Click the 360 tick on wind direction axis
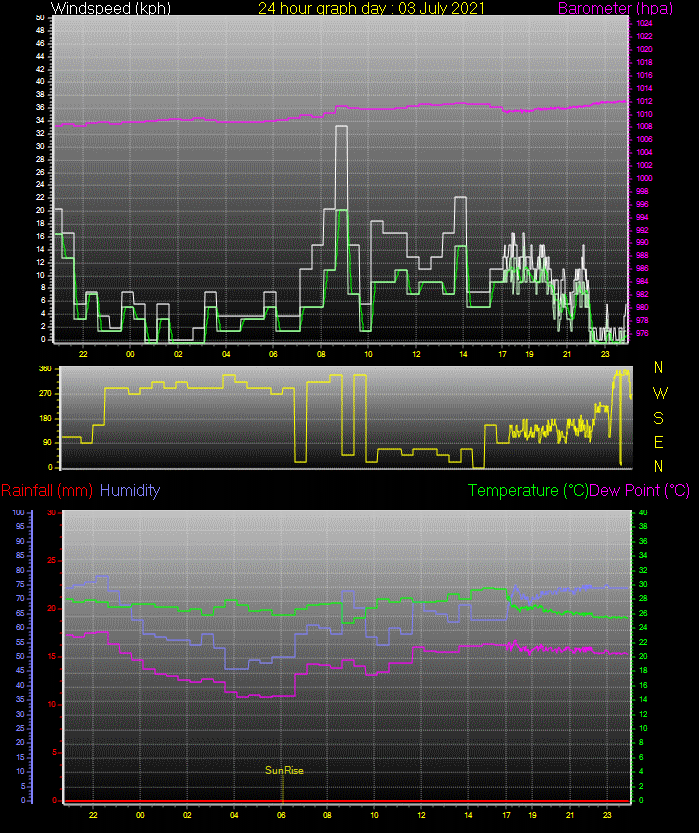This screenshot has width=699, height=833. tap(44, 369)
